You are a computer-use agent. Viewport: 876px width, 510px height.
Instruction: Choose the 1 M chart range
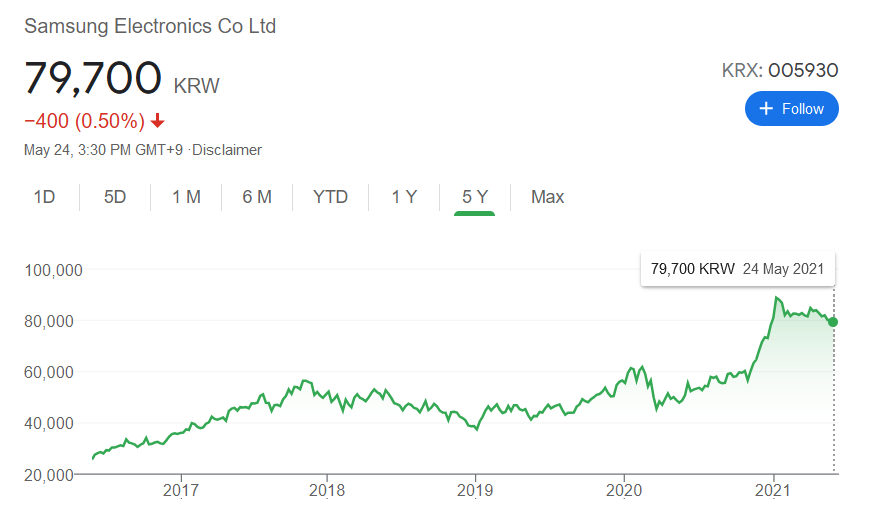pos(186,197)
